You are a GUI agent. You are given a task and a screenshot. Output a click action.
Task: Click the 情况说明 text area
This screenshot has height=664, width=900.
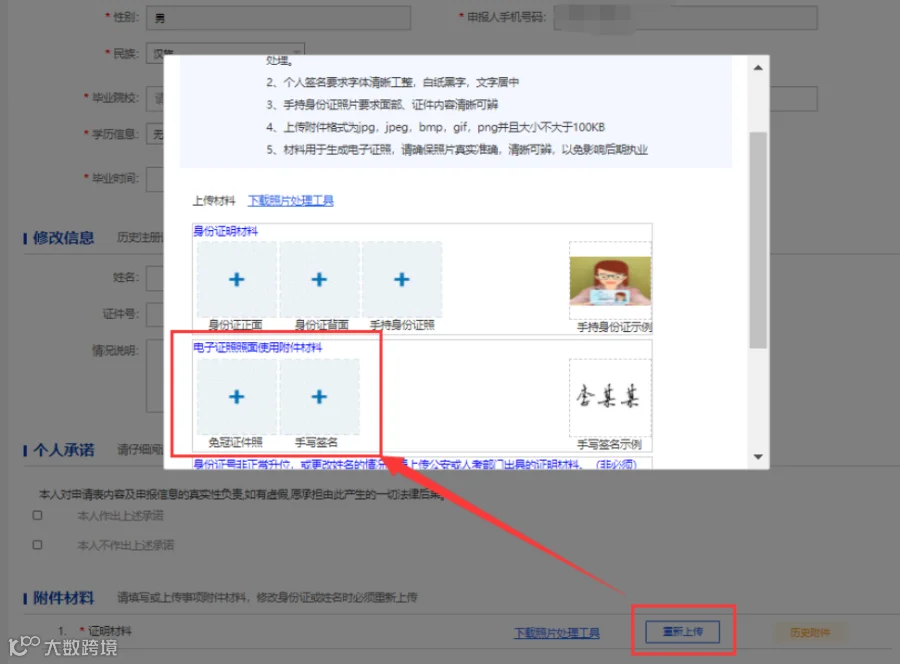pos(155,376)
